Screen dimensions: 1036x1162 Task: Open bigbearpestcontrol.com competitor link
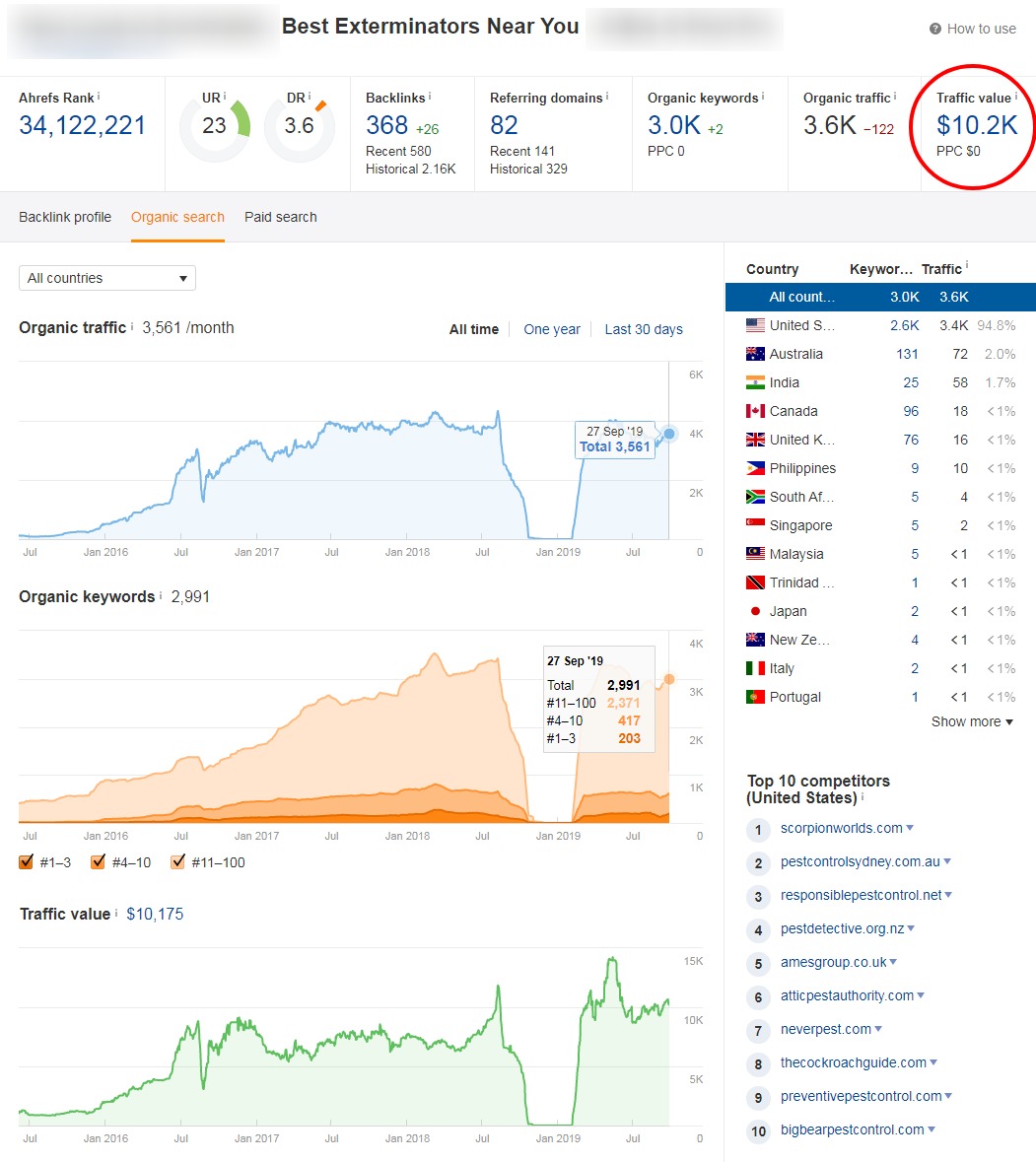(x=853, y=1129)
